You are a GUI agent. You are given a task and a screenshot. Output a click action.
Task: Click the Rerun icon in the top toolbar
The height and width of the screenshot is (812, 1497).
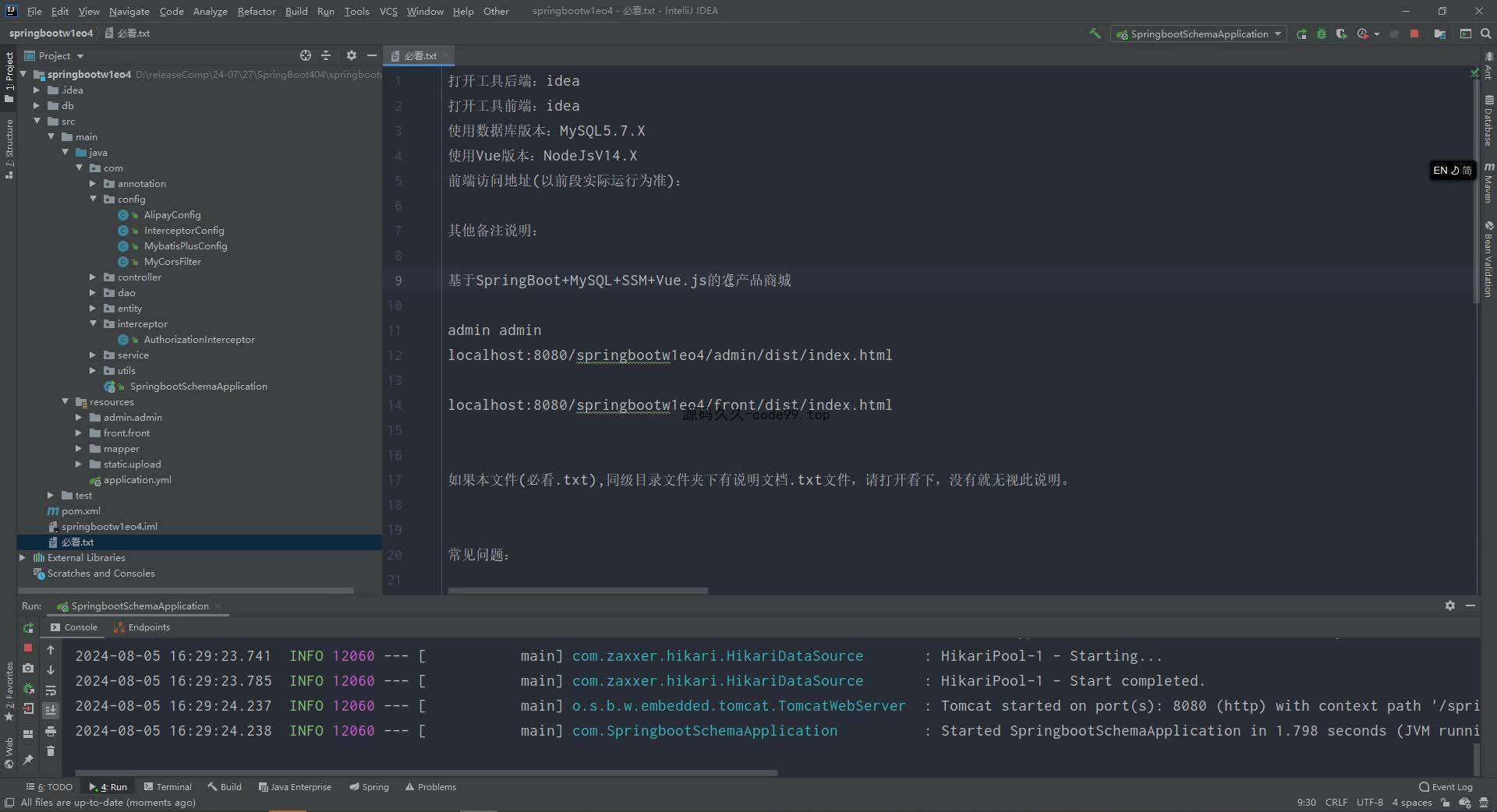[x=1301, y=34]
